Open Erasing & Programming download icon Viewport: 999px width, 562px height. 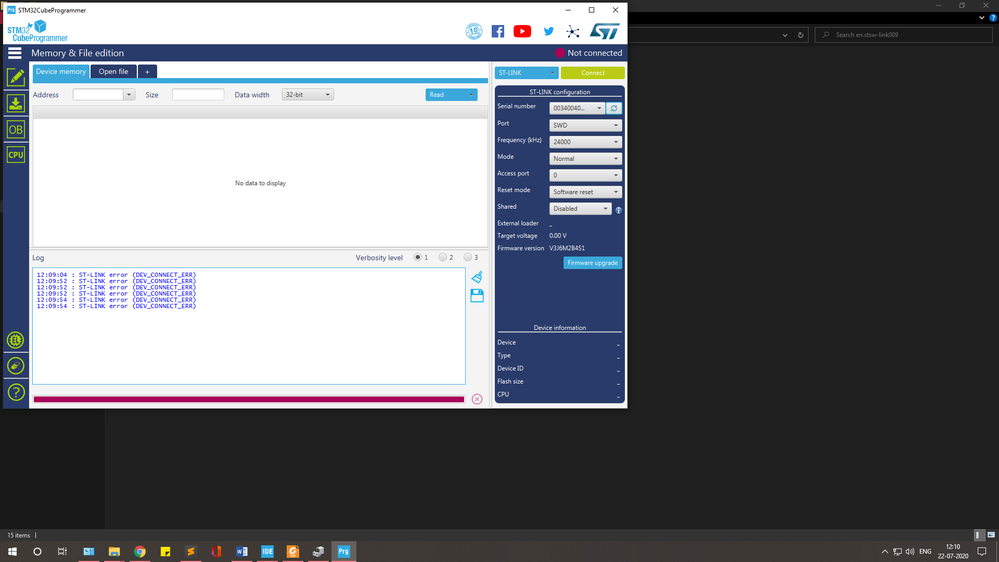15,103
